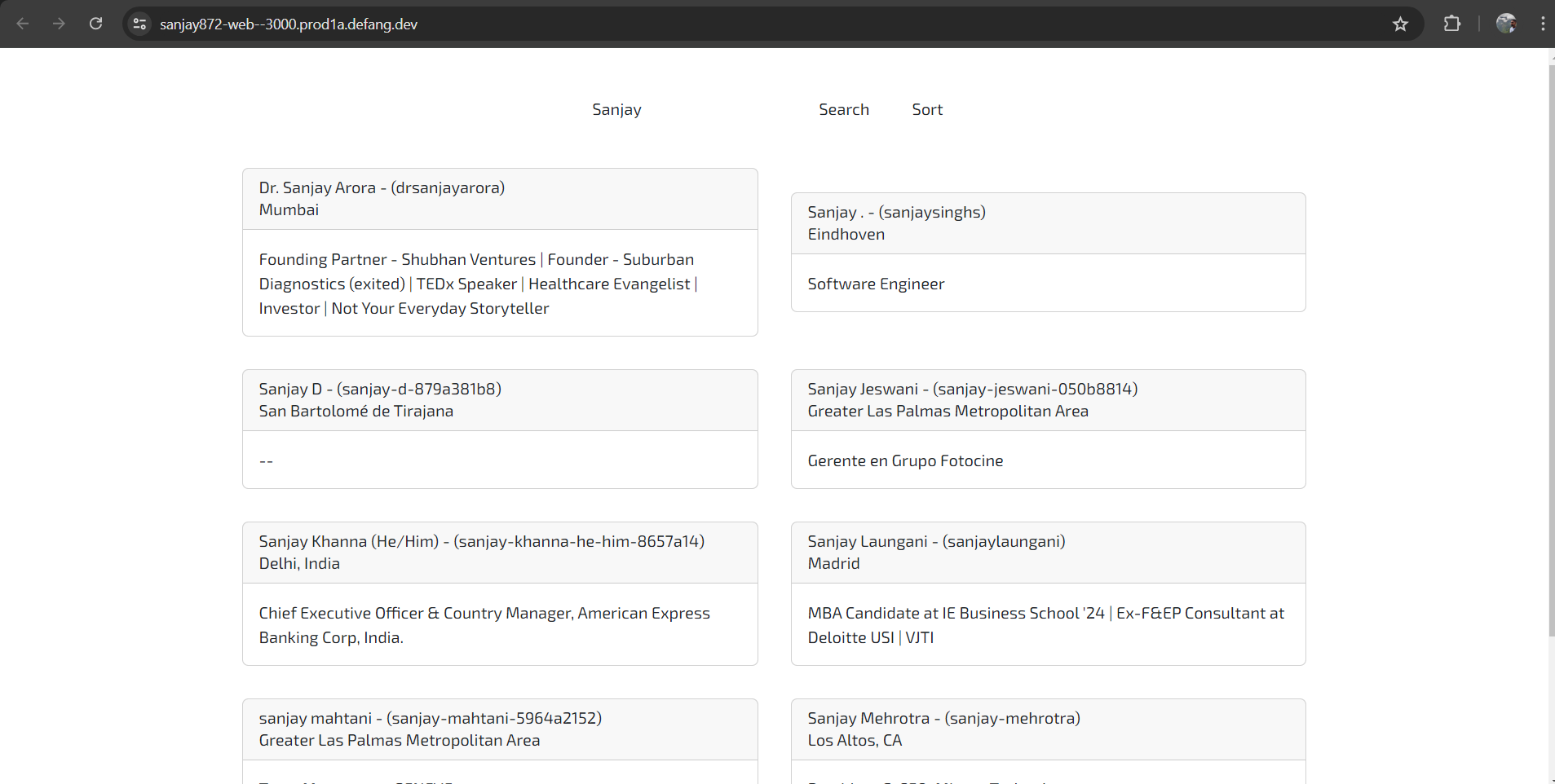Click the Search button
This screenshot has height=784, width=1555.
[x=843, y=109]
